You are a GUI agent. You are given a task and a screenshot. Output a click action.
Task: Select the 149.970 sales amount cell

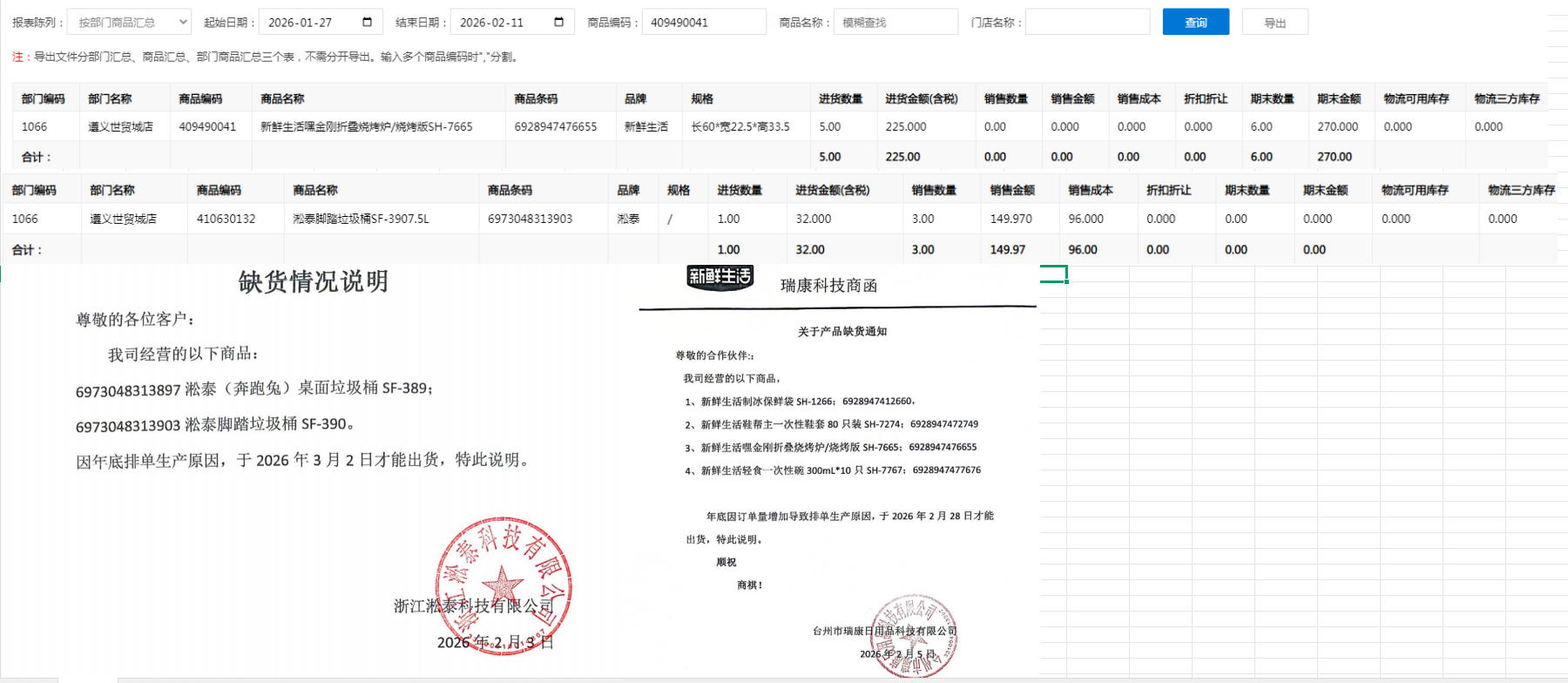[1010, 220]
